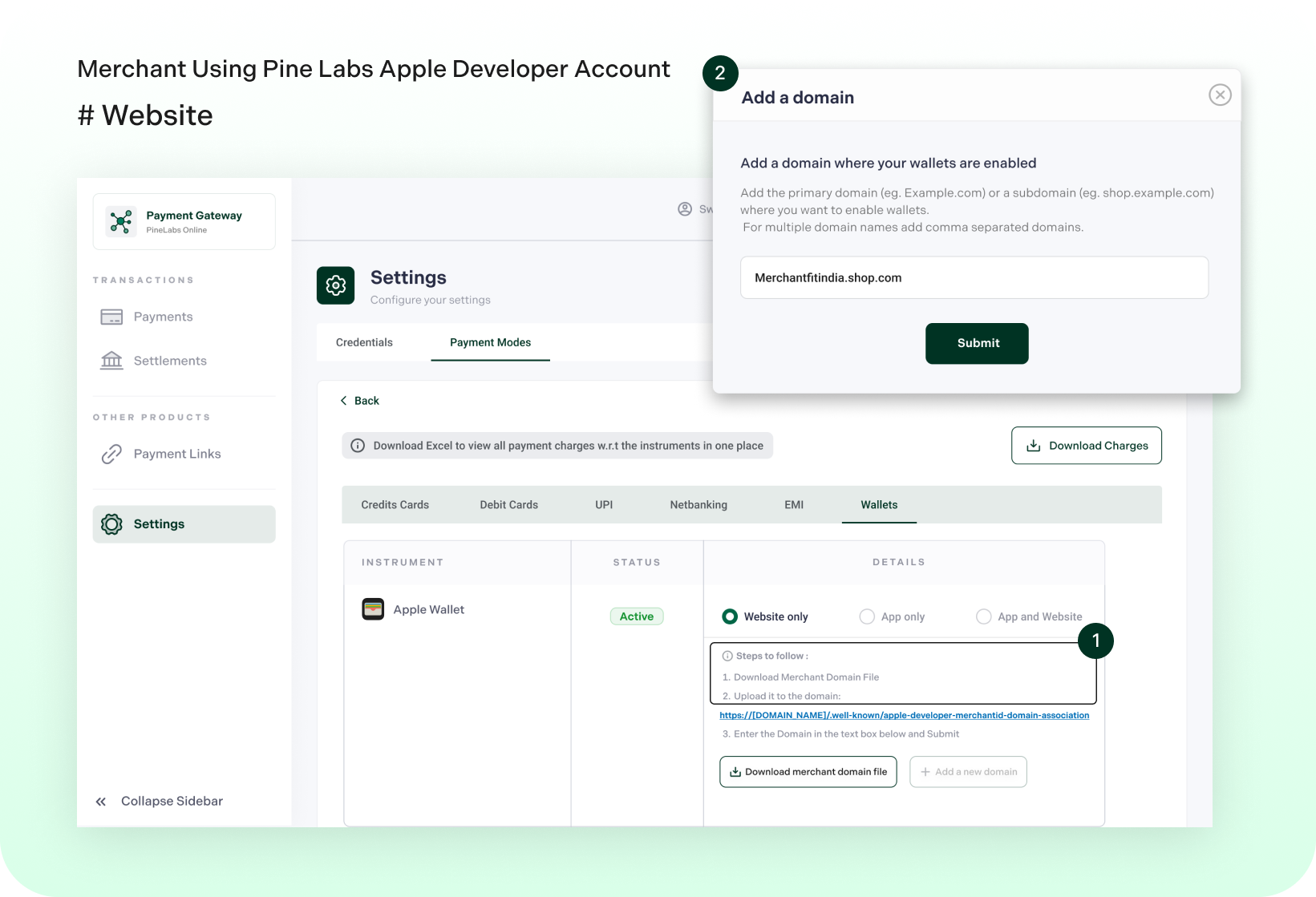Open the Netbanking payment tab
Image resolution: width=1316 pixels, height=897 pixels.
click(698, 504)
